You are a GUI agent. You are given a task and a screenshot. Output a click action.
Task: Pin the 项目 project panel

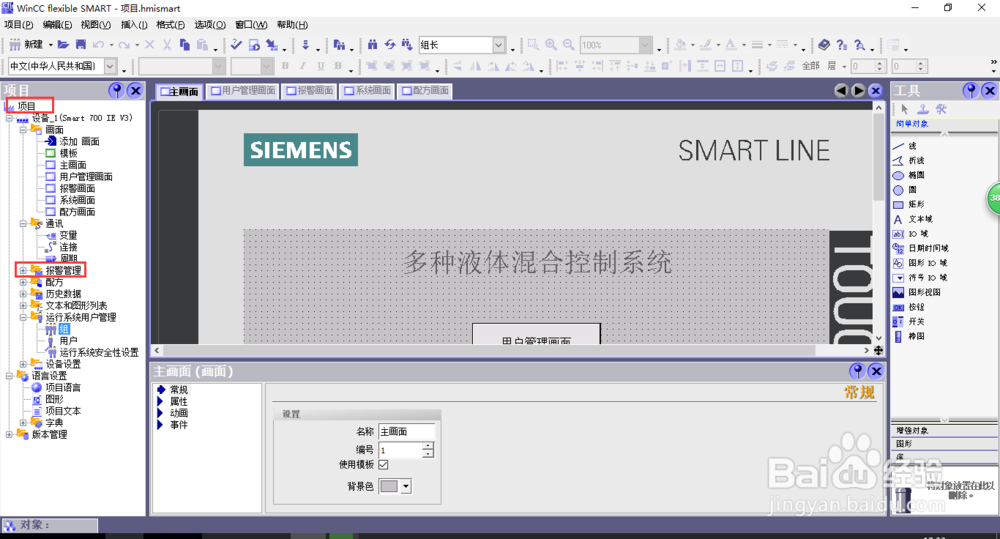tap(116, 91)
